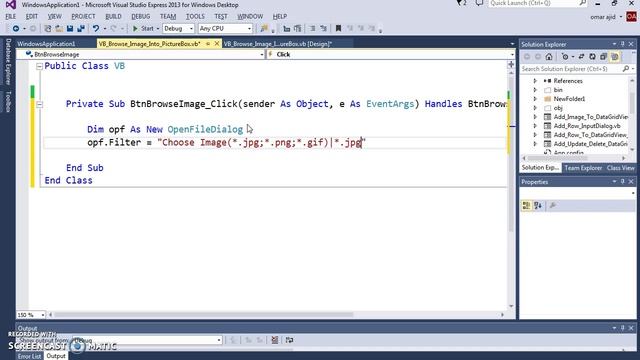Open the DEBUG menu
The image size is (640, 360).
coord(140,16)
